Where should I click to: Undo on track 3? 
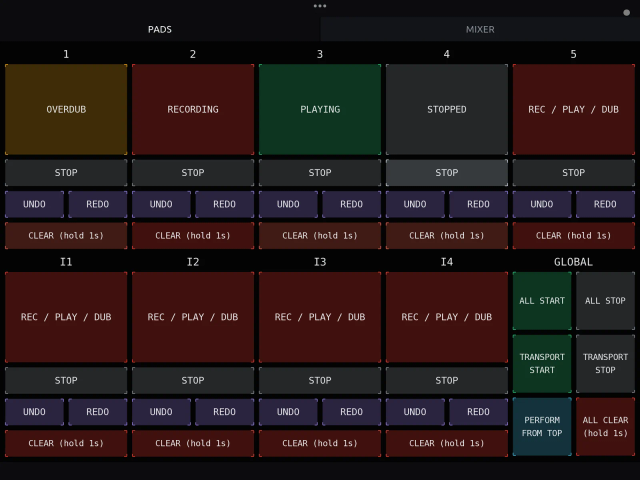288,204
